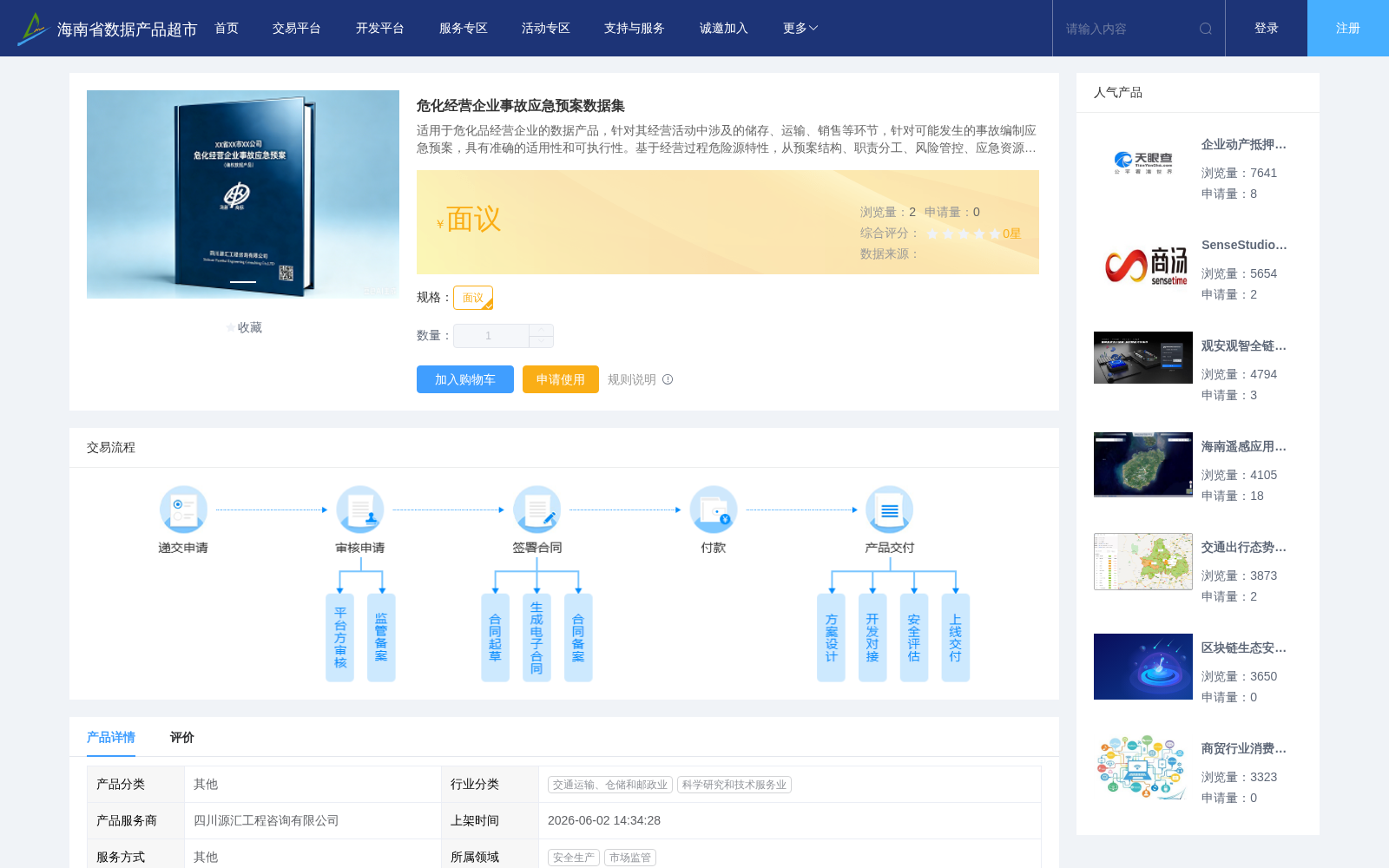Click 收藏 to favorite the product

click(x=250, y=327)
